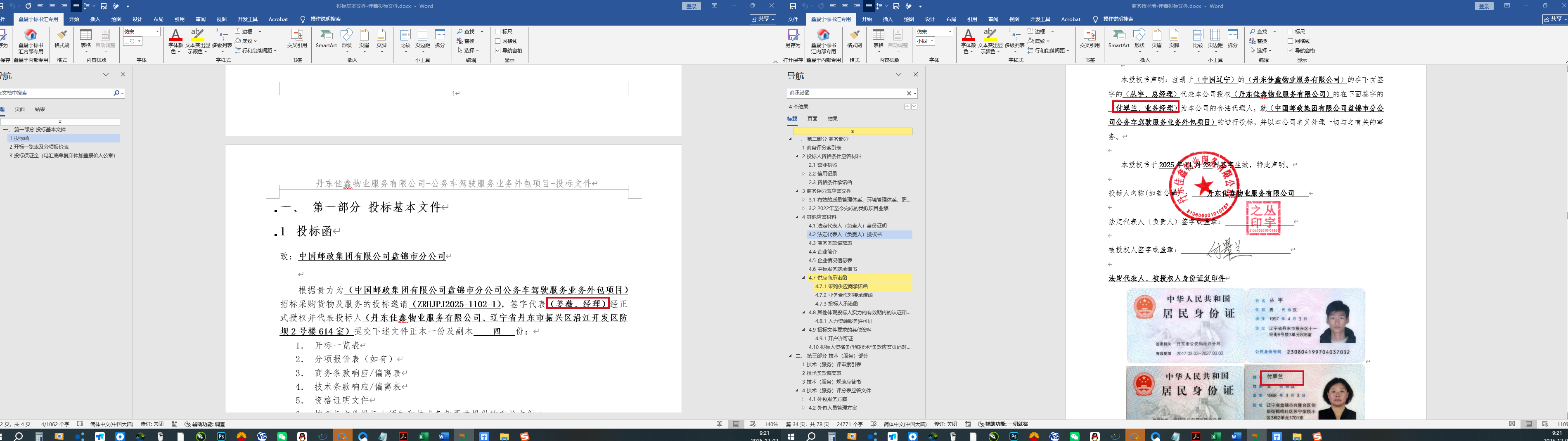Click the Save icon in 商务技术册 window
The image size is (1568, 441).
(x=793, y=6)
